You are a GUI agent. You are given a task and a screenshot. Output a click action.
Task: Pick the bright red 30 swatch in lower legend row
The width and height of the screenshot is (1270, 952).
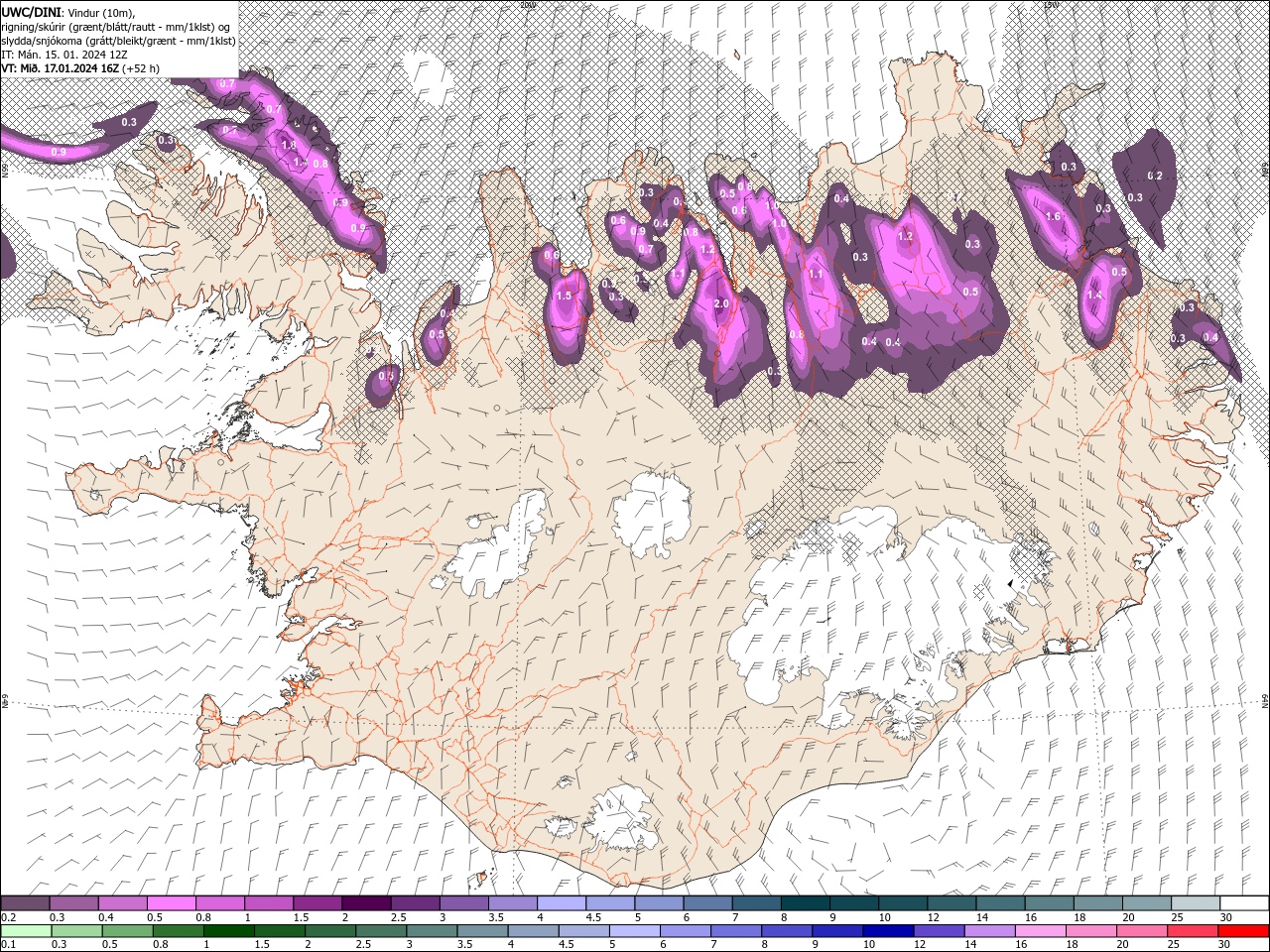[x=1244, y=931]
